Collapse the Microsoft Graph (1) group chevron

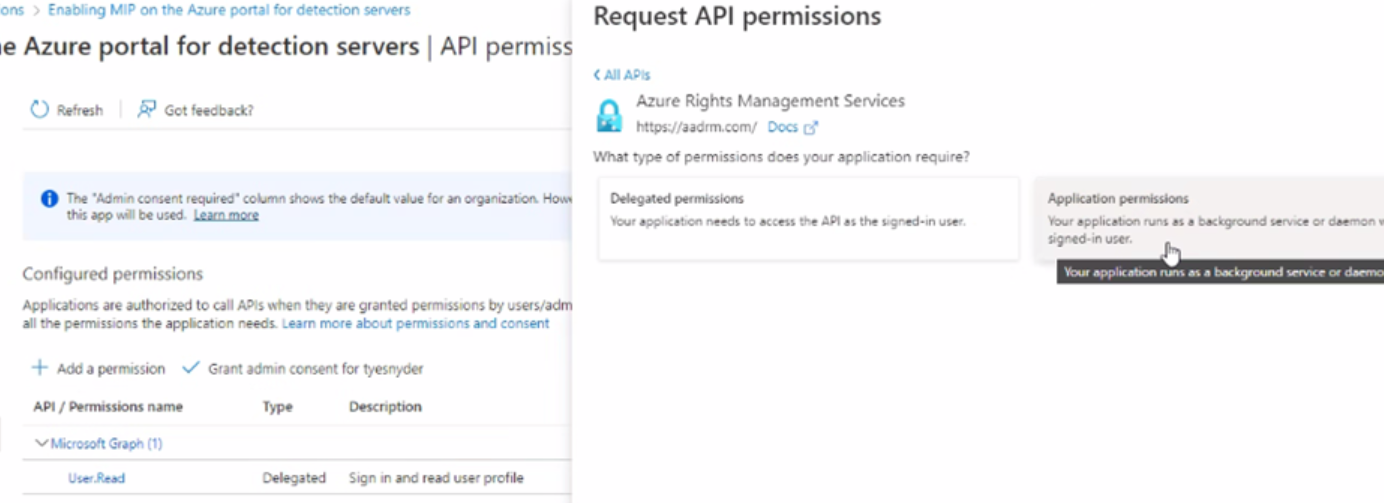pos(42,443)
